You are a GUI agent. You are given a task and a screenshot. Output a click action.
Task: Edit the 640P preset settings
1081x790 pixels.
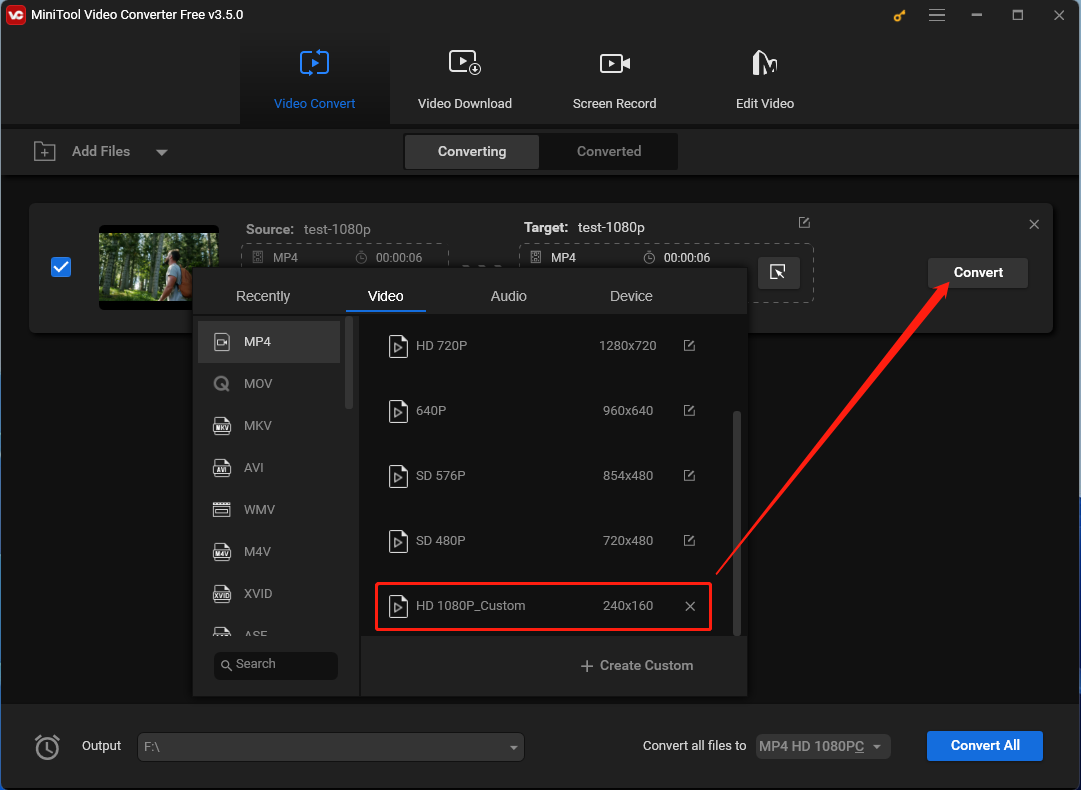coord(689,410)
